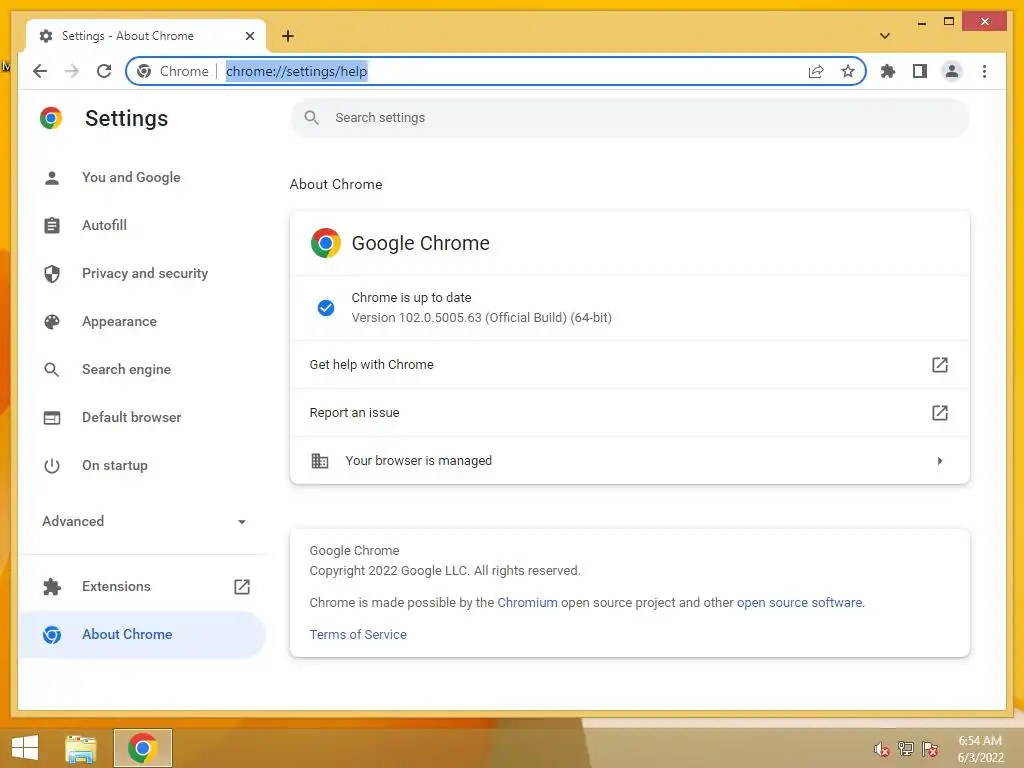Open the Windows Start button
Screen dimensions: 1024x768
(25, 748)
